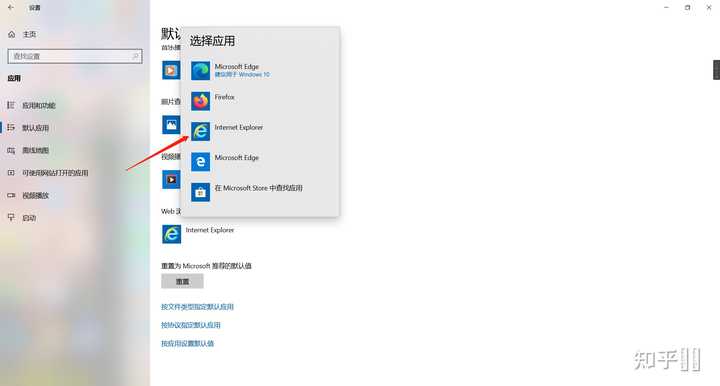Close the Settings window
720x386 pixels.
click(709, 7)
